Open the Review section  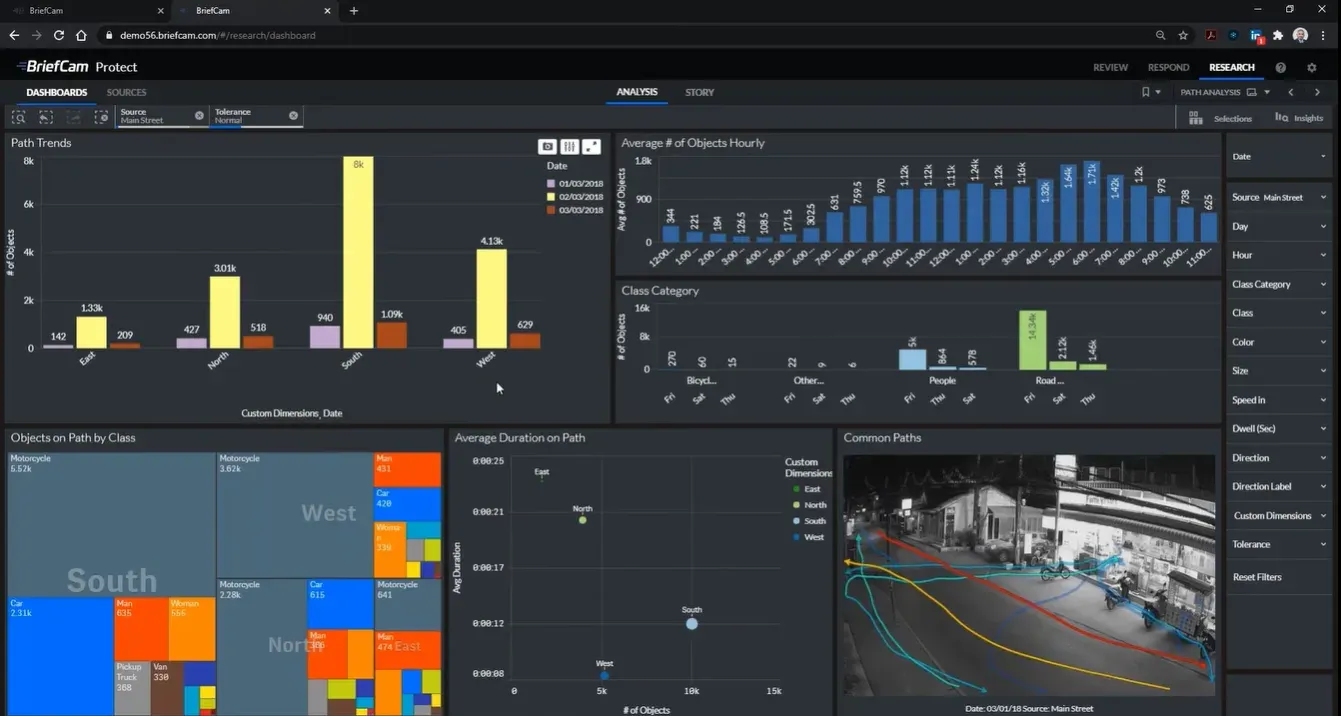[1110, 67]
